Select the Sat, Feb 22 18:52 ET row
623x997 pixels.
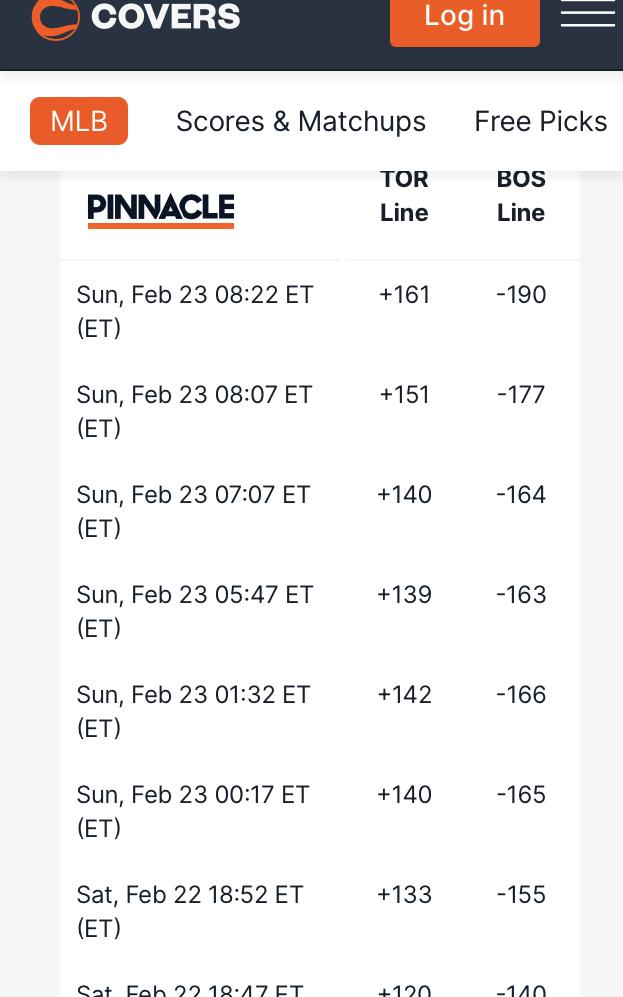point(320,911)
